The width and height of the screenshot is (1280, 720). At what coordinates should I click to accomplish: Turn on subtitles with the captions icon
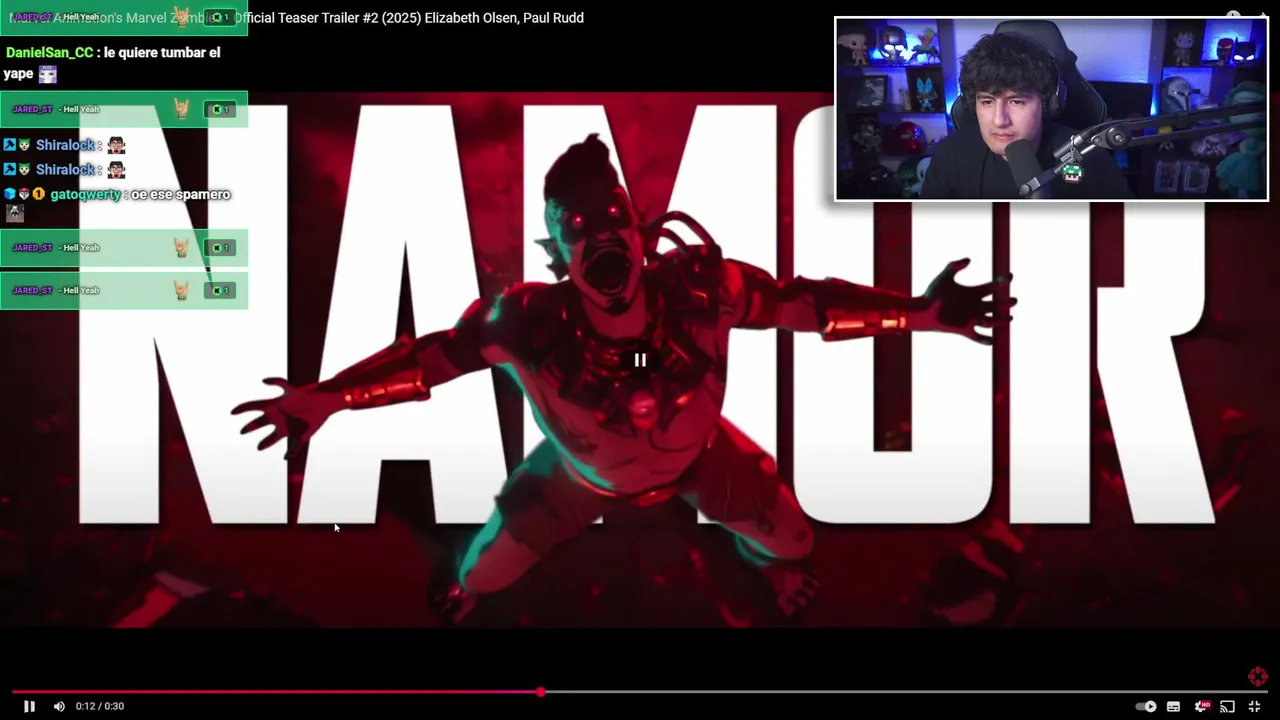pos(1173,706)
